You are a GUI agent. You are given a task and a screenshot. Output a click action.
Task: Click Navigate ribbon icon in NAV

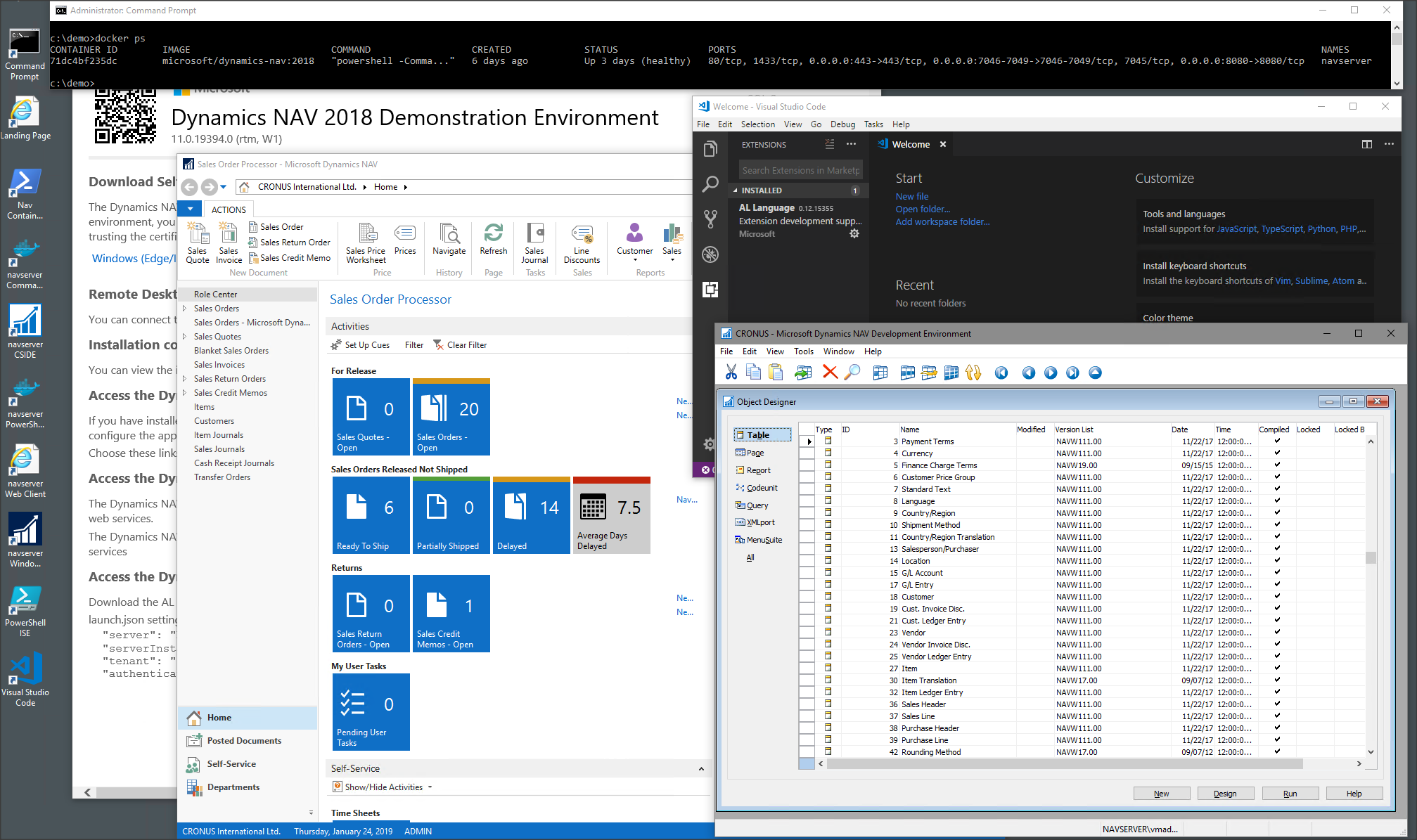[x=449, y=239]
